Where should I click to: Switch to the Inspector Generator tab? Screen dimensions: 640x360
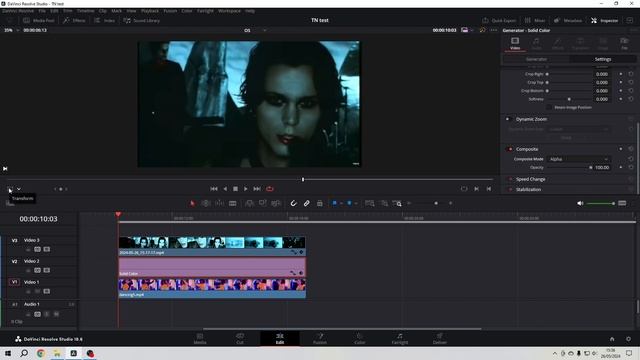coord(536,59)
